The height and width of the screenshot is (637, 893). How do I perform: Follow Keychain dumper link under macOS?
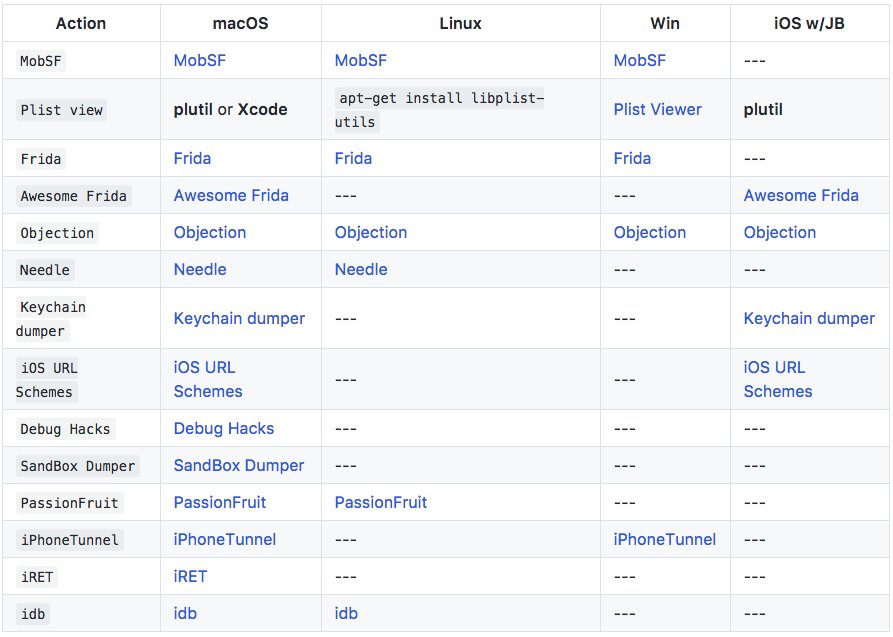click(x=239, y=318)
